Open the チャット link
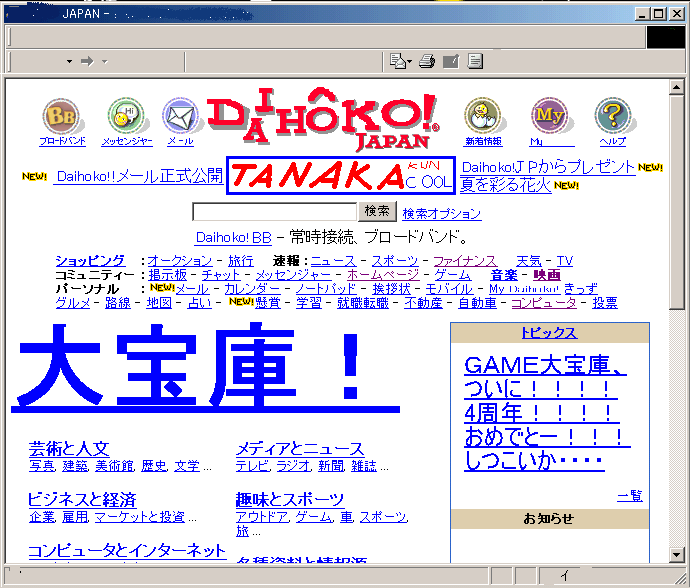Screen dimensions: 690x588 (221, 275)
